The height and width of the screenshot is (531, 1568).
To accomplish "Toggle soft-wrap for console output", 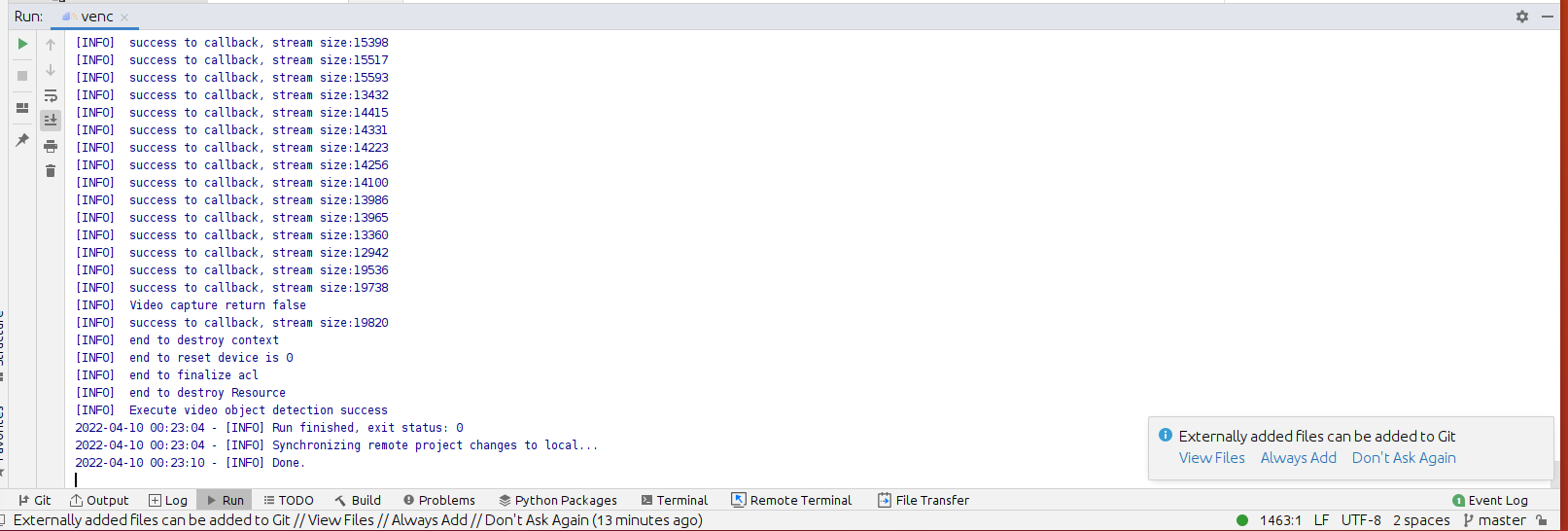I will [x=51, y=95].
